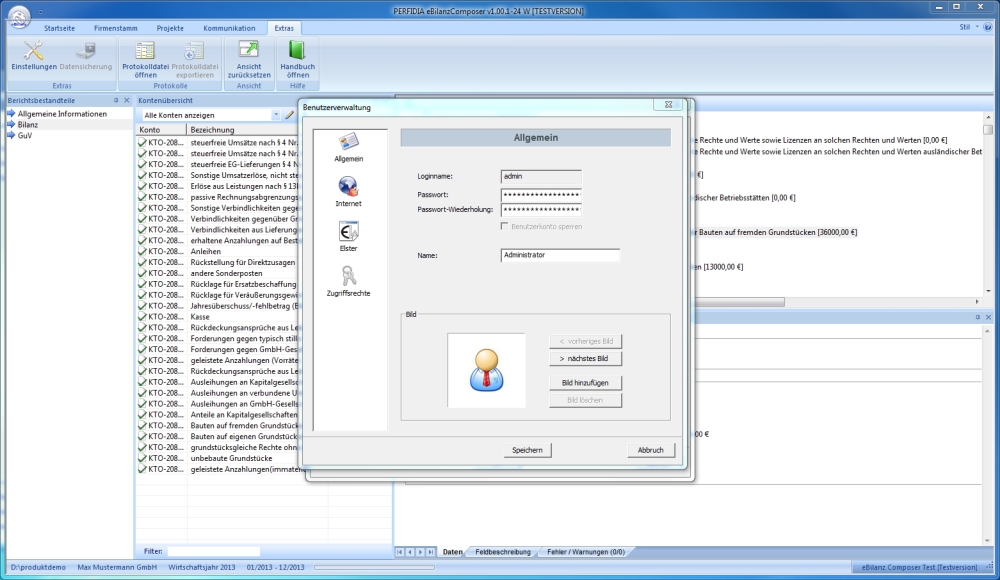Screen dimensions: 1000x580
Task: Toggle checkmark of Rücklage für Ersatzbeschaffung row
Action: [x=142, y=284]
